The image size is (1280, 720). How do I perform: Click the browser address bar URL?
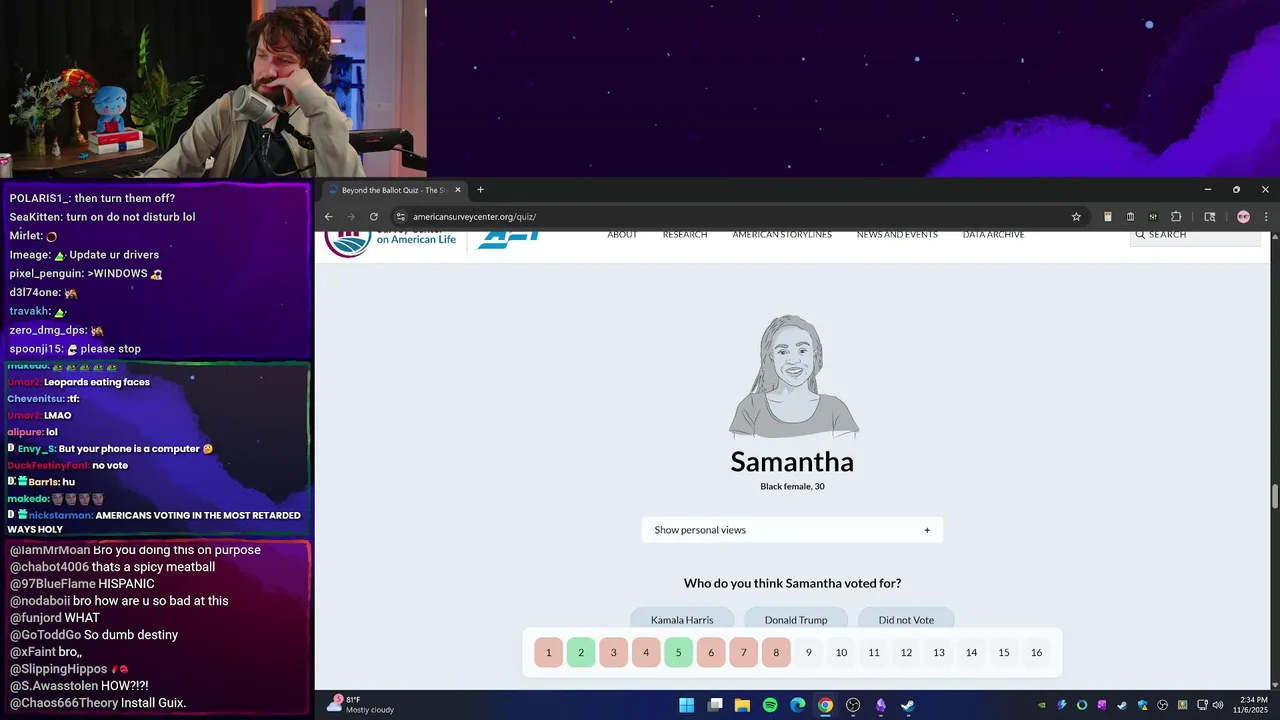[x=475, y=217]
